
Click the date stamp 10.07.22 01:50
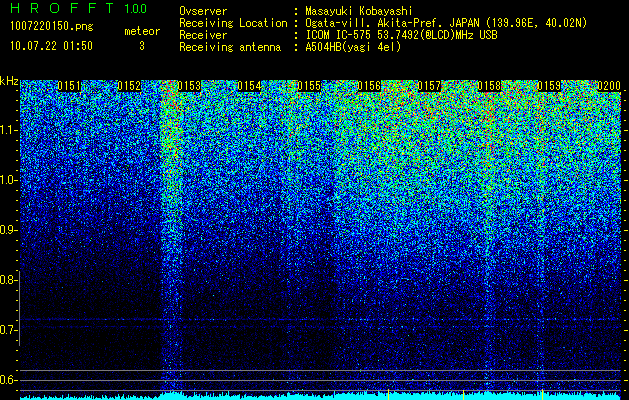[51, 46]
